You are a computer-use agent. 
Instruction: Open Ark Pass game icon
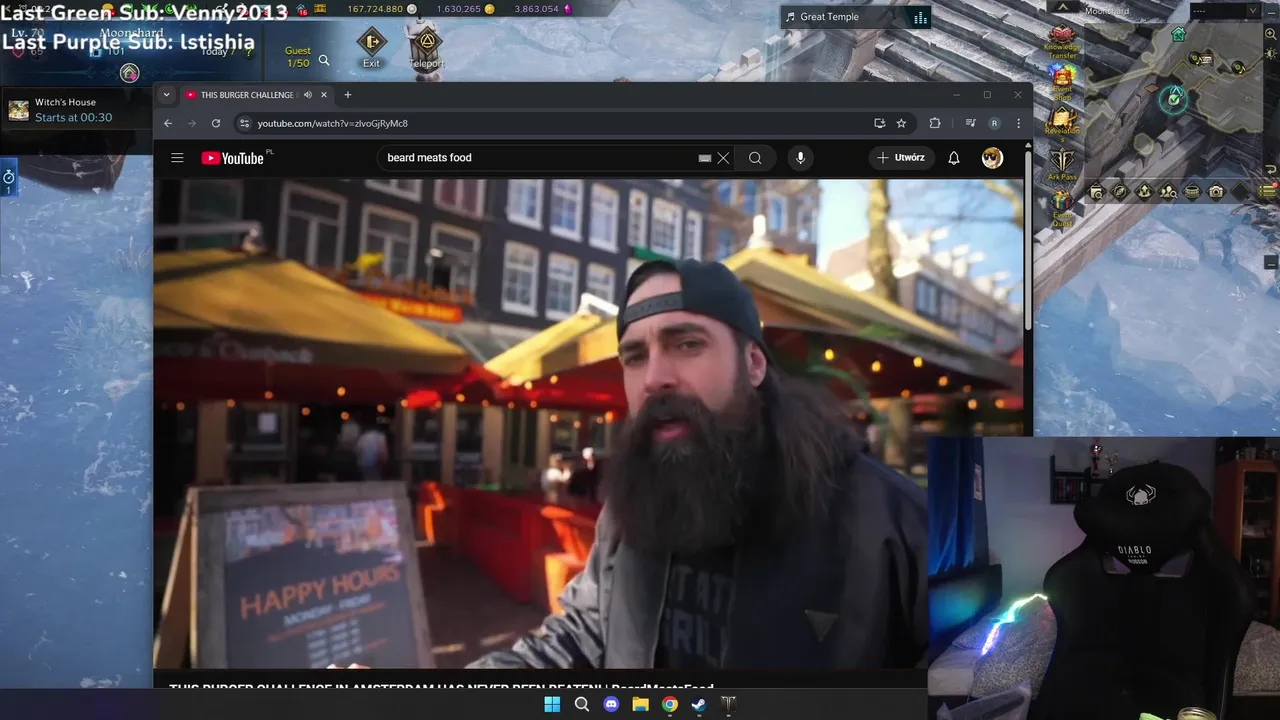pos(1062,163)
